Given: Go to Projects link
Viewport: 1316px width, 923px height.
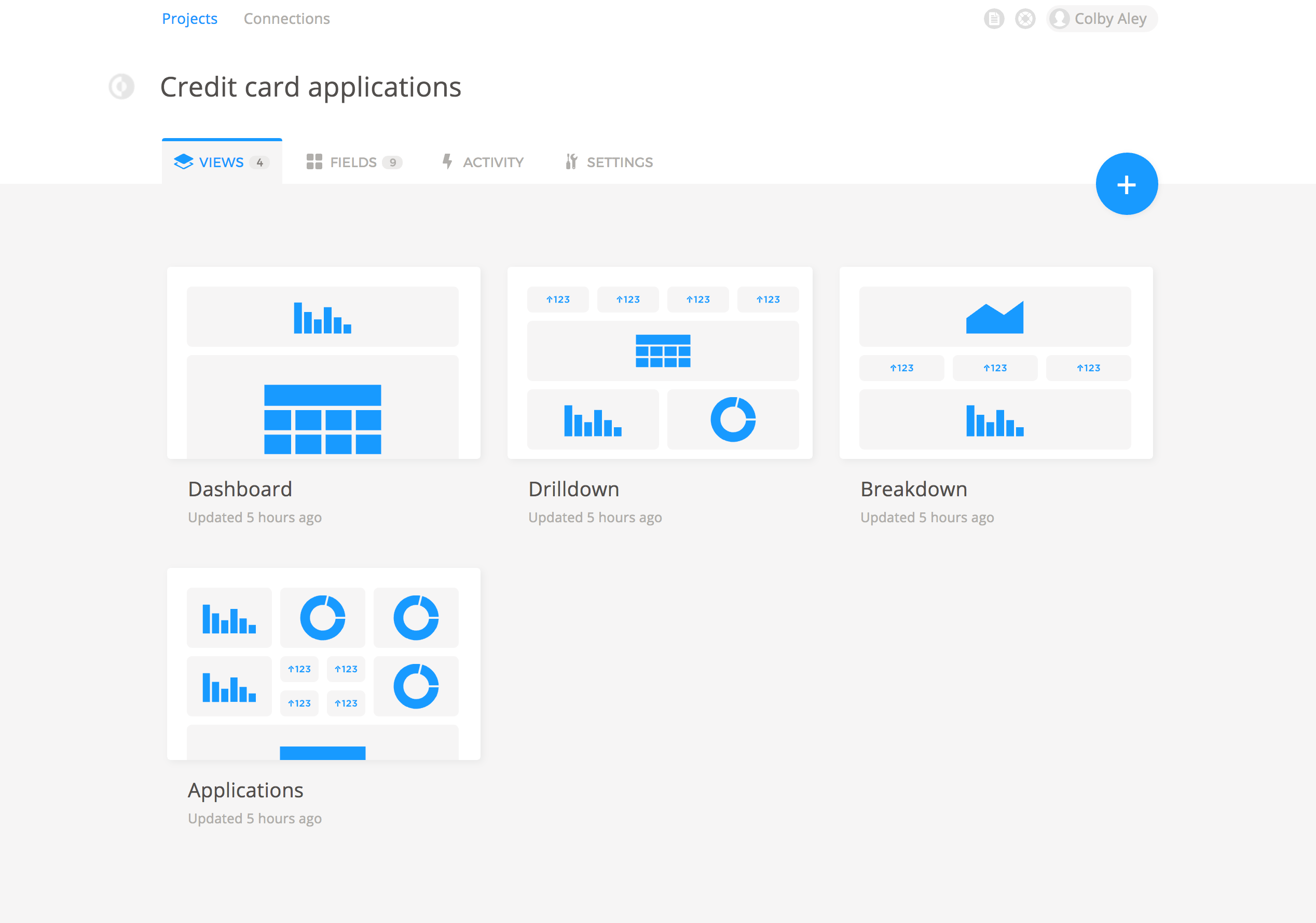Looking at the screenshot, I should 190,19.
